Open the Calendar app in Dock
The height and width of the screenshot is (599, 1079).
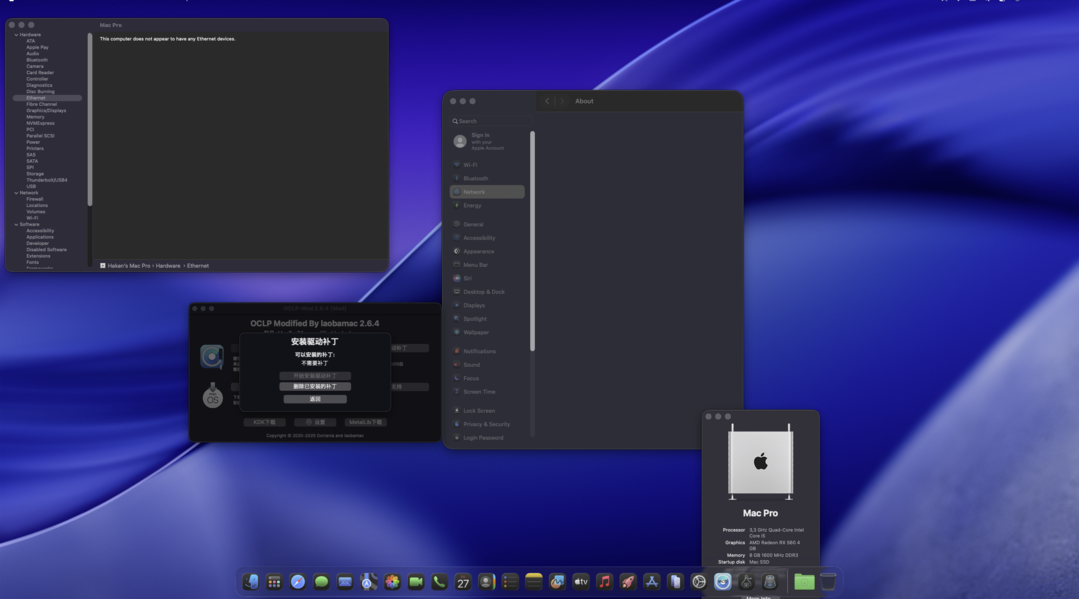point(463,582)
